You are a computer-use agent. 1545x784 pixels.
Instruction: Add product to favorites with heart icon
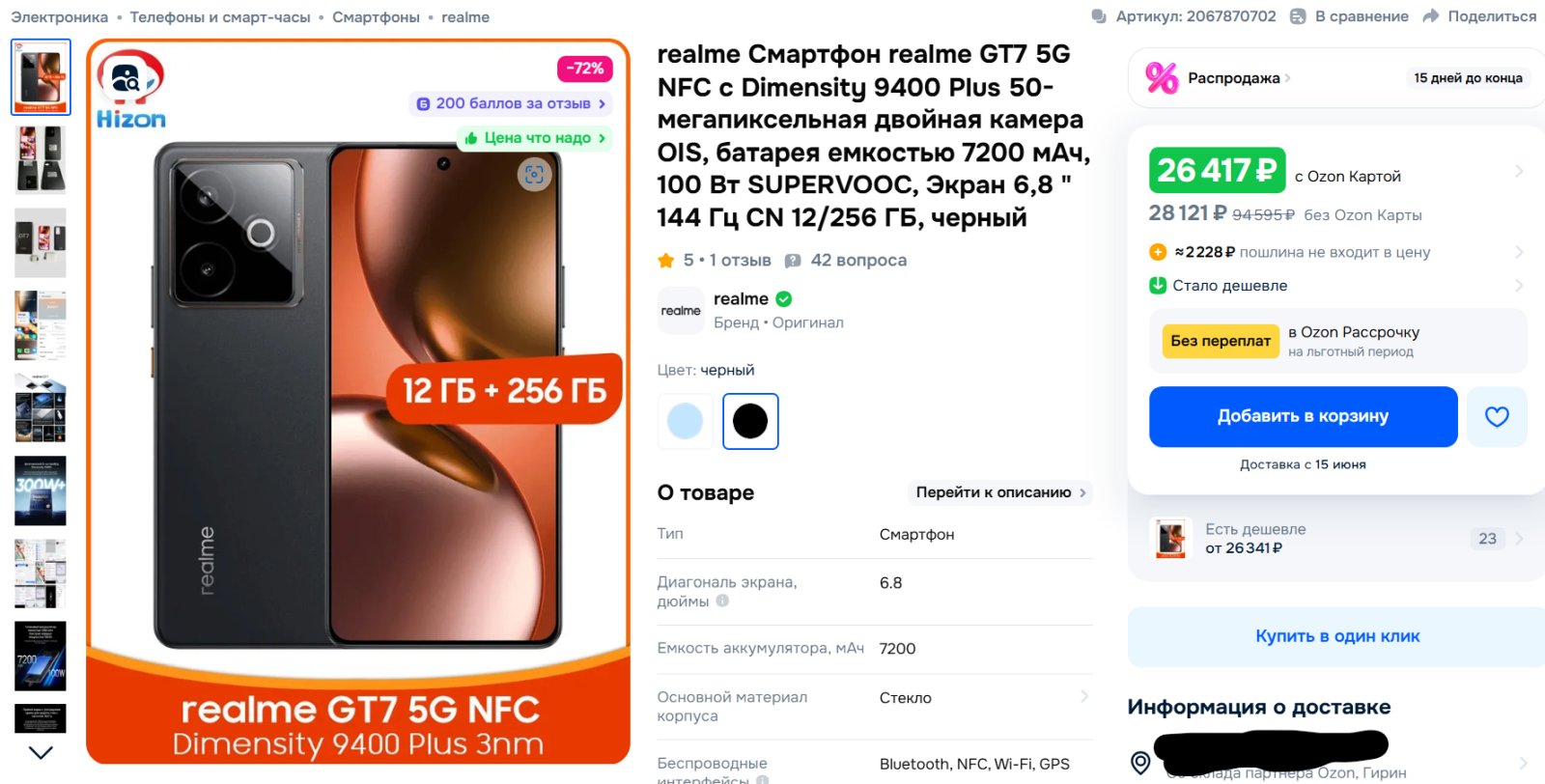(x=1497, y=417)
